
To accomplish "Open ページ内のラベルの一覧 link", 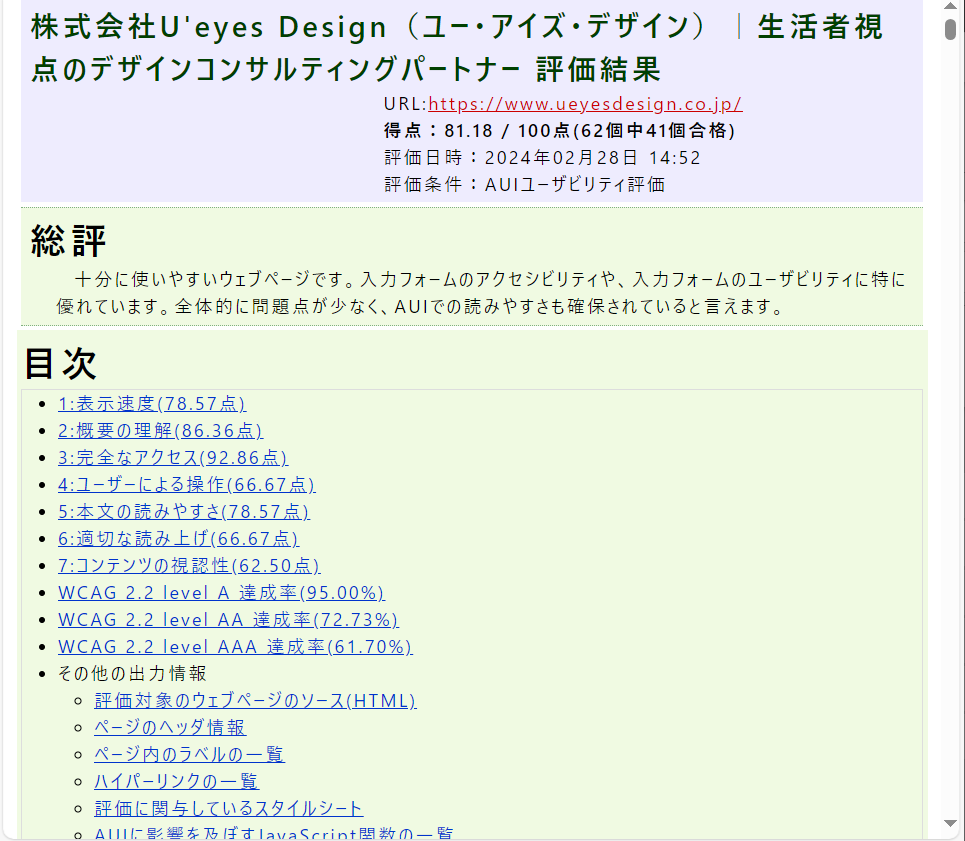I will pyautogui.click(x=190, y=755).
